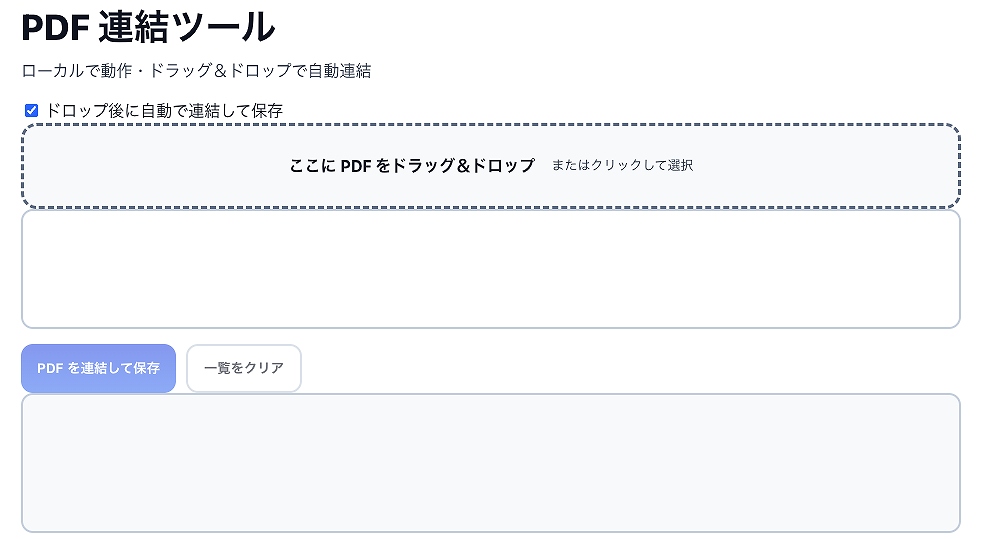The height and width of the screenshot is (539, 989).
Task: Click the ドロップ後に自動で連結して保存 label text
Action: [164, 111]
